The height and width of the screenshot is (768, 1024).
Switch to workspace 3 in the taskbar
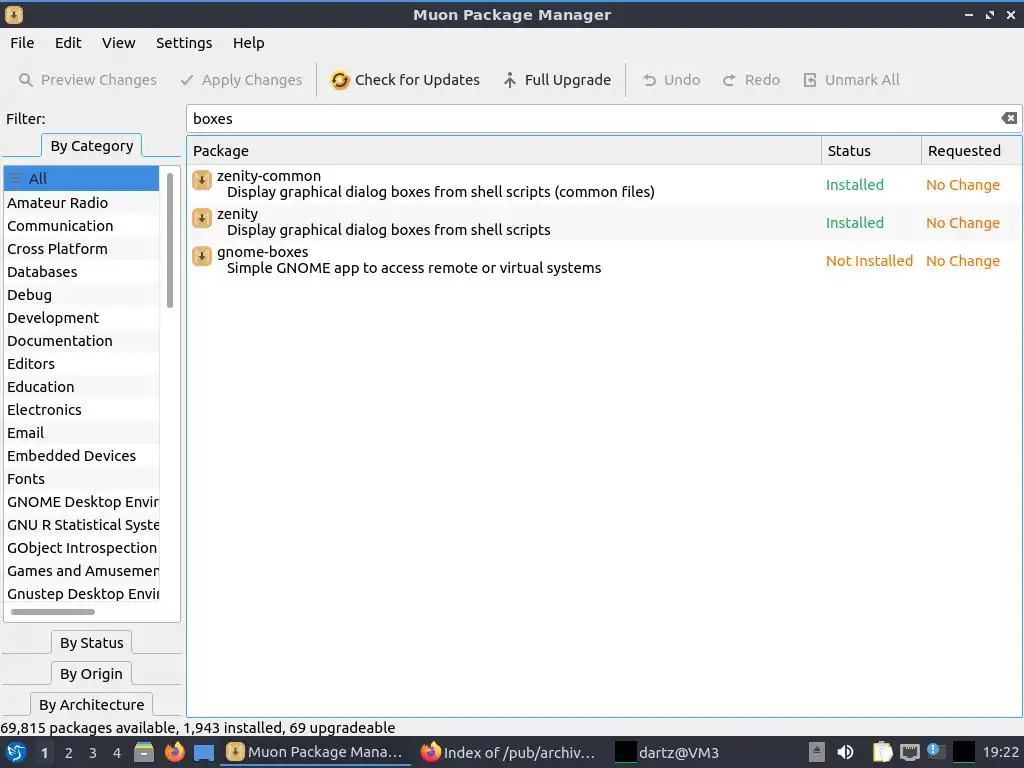pyautogui.click(x=93, y=753)
